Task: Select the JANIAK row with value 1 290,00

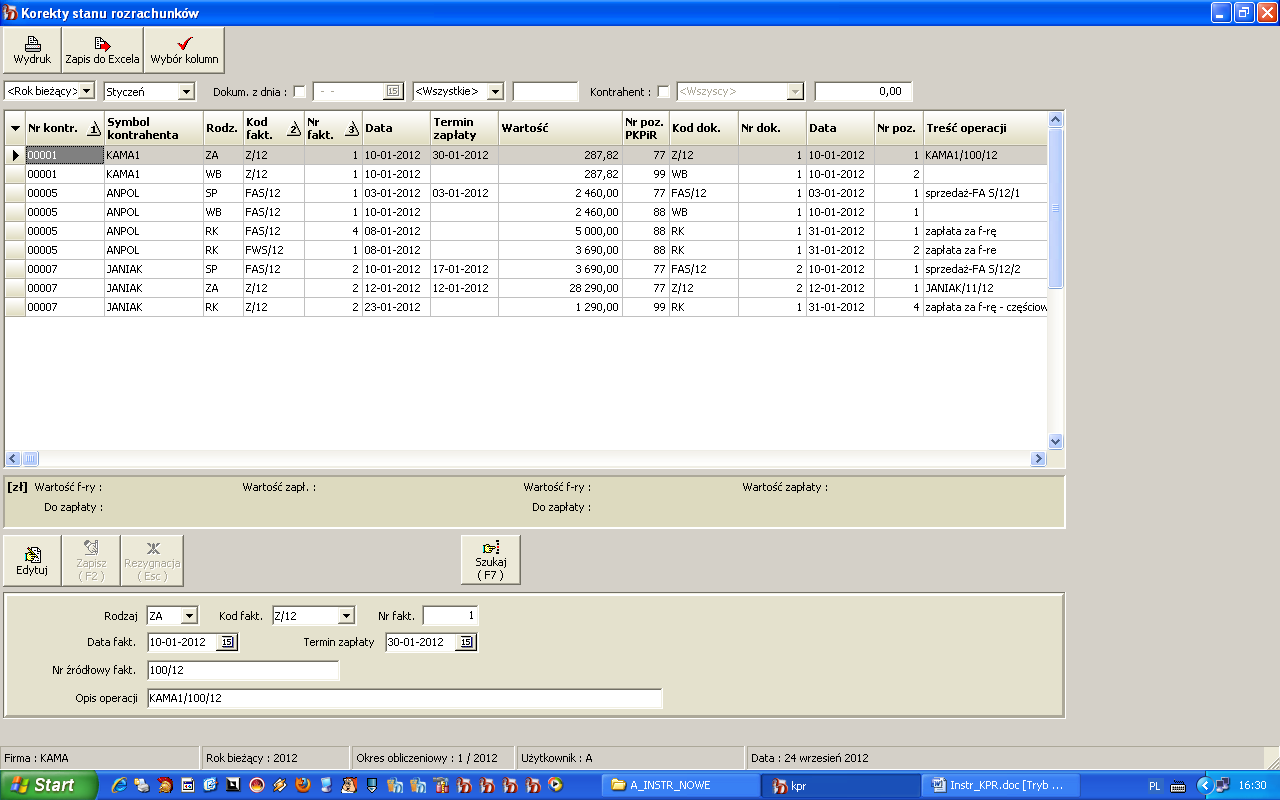Action: (527, 307)
